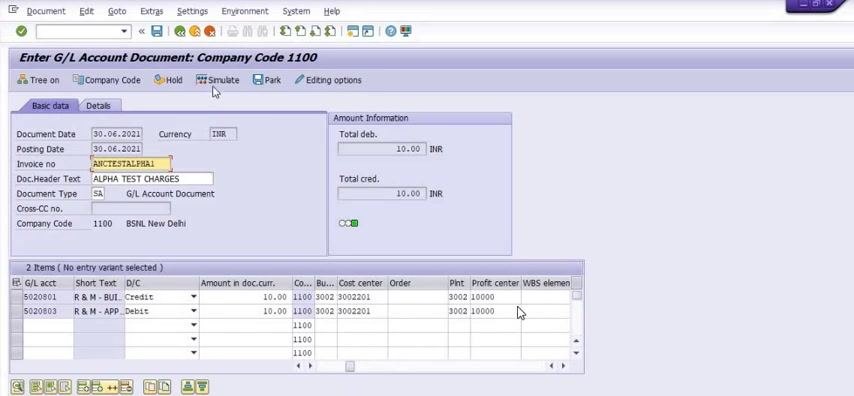Open the Goto menu

click(x=117, y=11)
